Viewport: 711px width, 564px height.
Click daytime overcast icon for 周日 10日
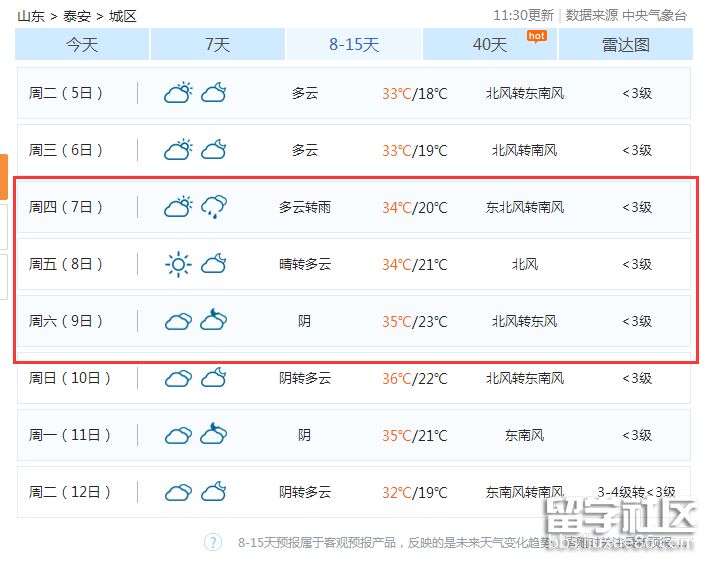pos(178,379)
